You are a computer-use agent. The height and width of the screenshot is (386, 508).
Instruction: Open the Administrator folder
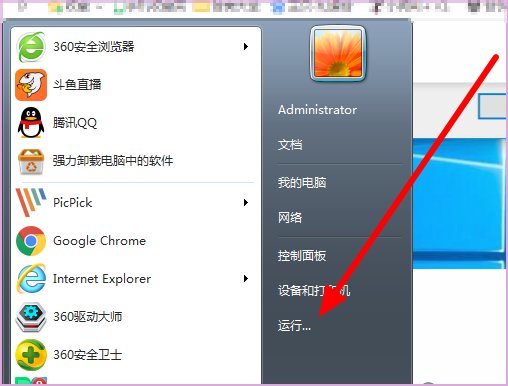click(x=317, y=110)
